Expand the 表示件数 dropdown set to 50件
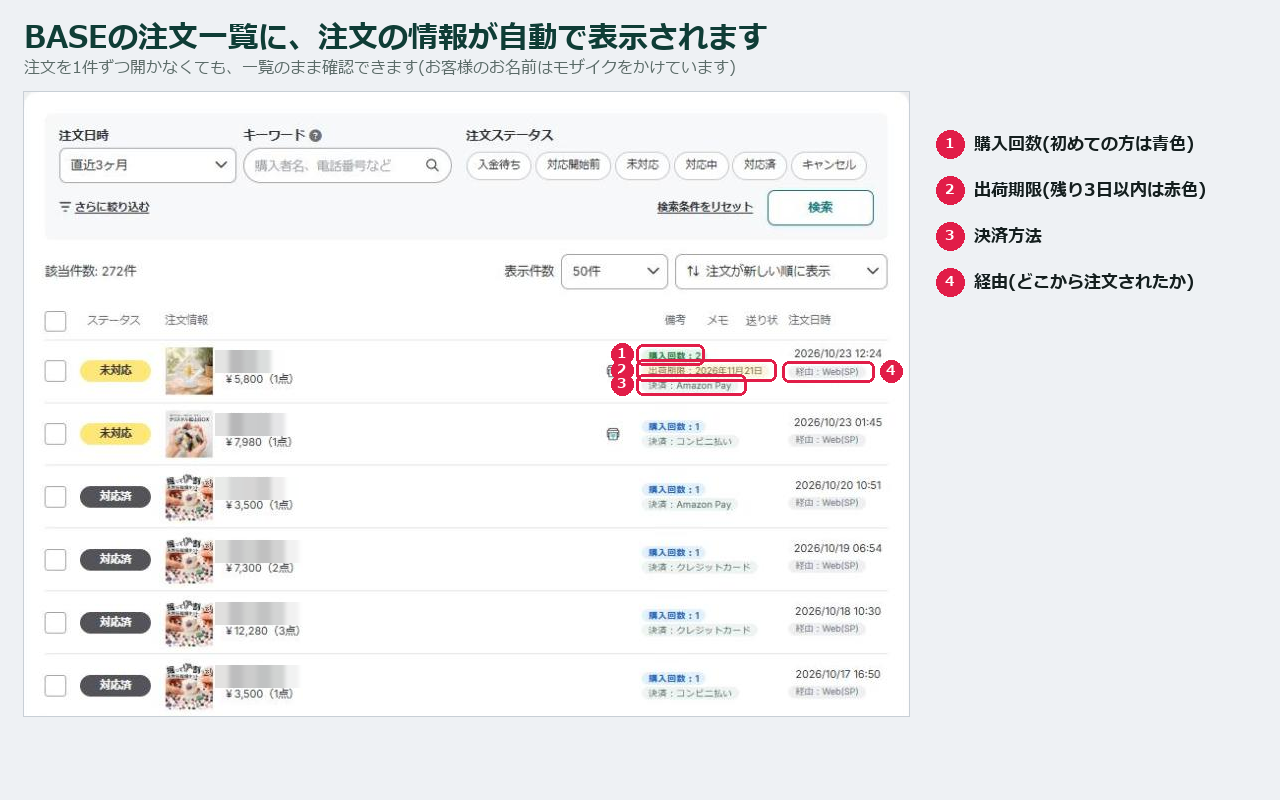Screen dimensions: 1280x800 [x=614, y=271]
